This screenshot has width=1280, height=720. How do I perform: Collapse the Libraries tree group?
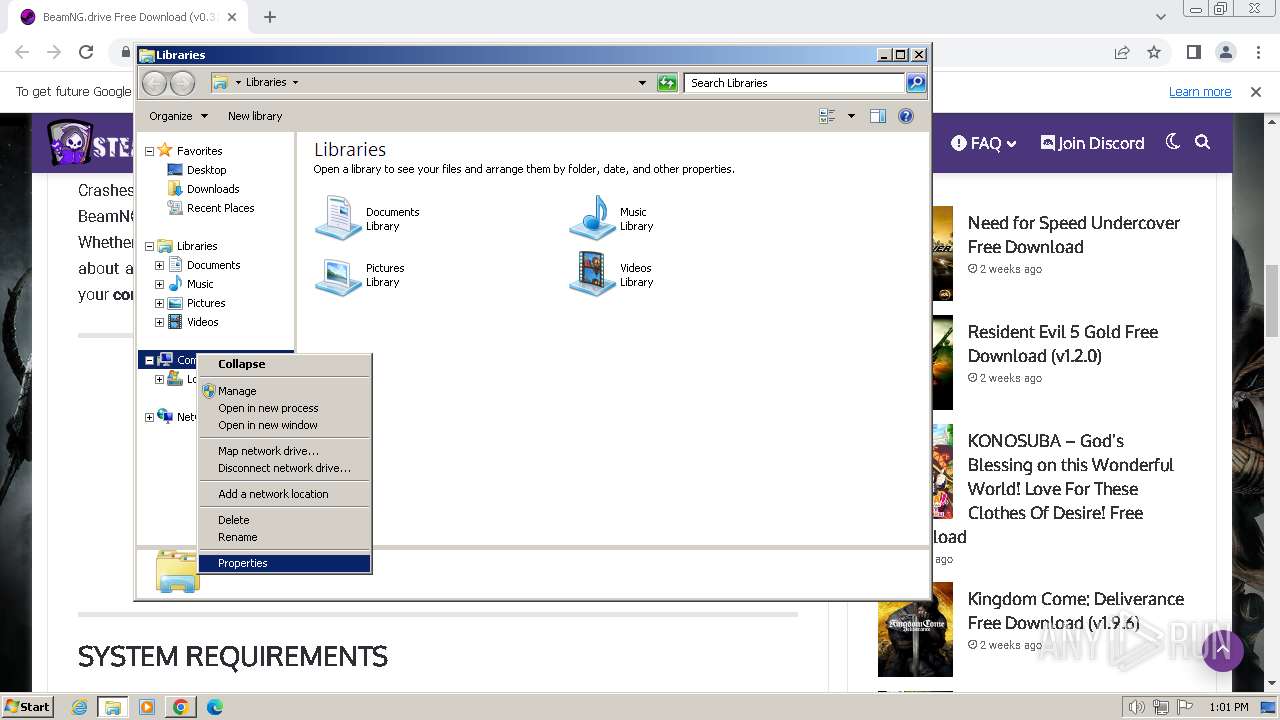149,246
